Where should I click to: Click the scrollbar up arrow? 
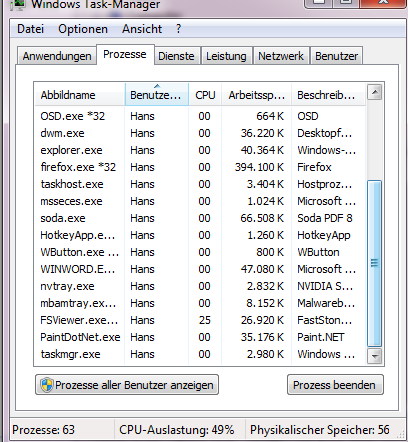375,92
